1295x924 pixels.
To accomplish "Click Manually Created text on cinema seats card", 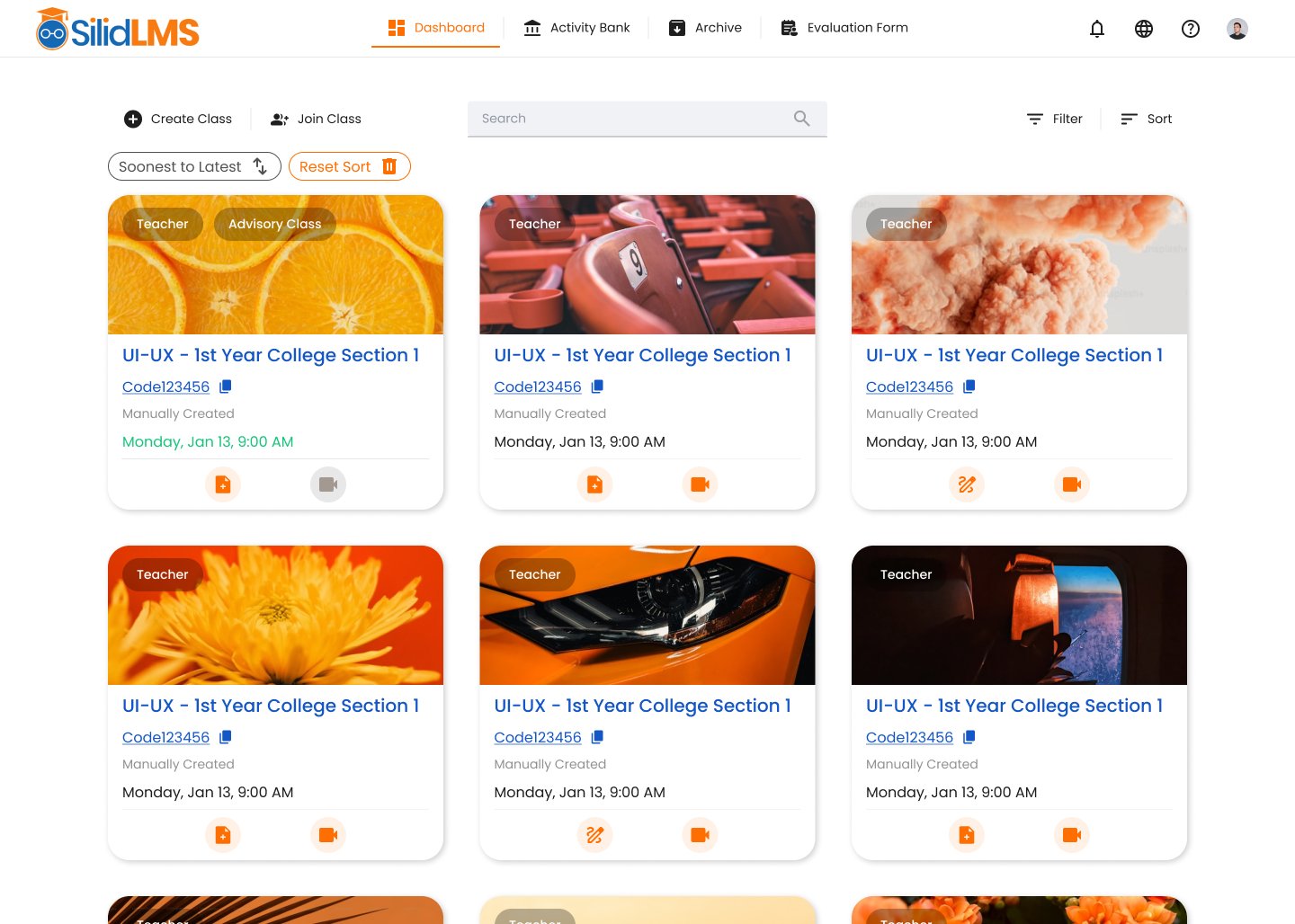I will (549, 413).
